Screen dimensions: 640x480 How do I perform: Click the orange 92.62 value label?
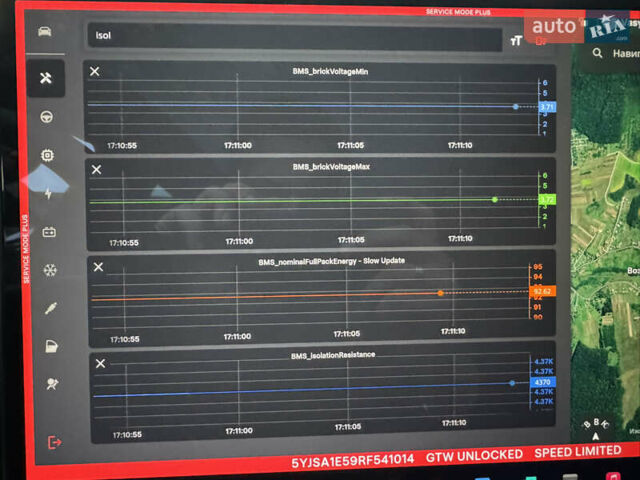[x=542, y=292]
